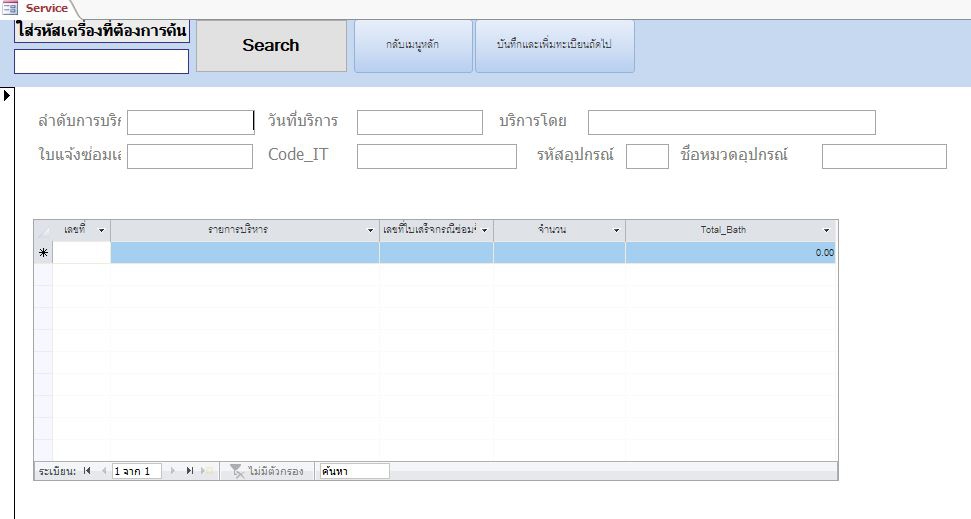The height and width of the screenshot is (519, 971).
Task: Click the Total_Bath cell showing 0.00
Action: click(731, 253)
